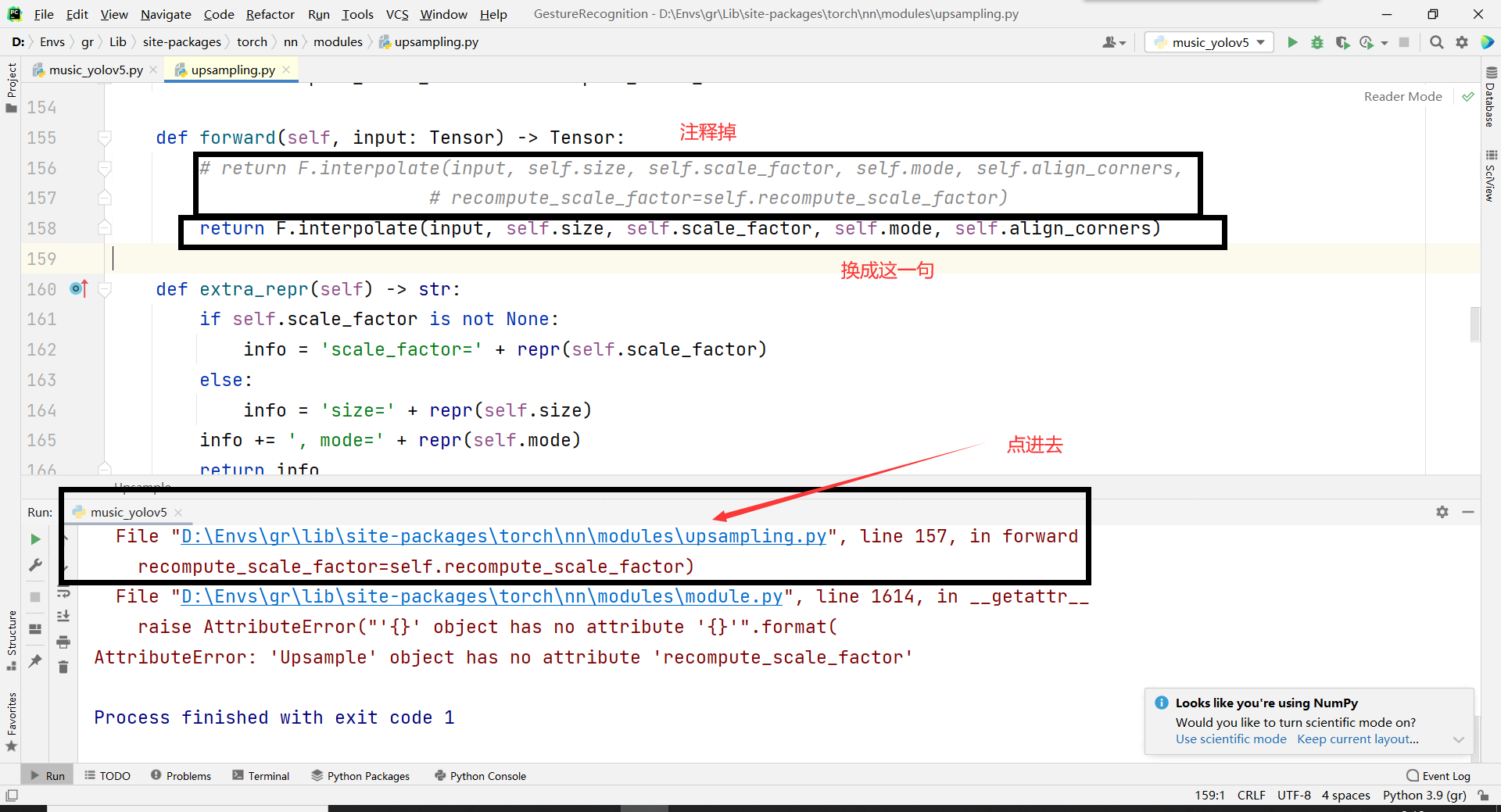Open the upsampling.py traceback link
Viewport: 1501px width, 812px height.
pyautogui.click(x=503, y=536)
